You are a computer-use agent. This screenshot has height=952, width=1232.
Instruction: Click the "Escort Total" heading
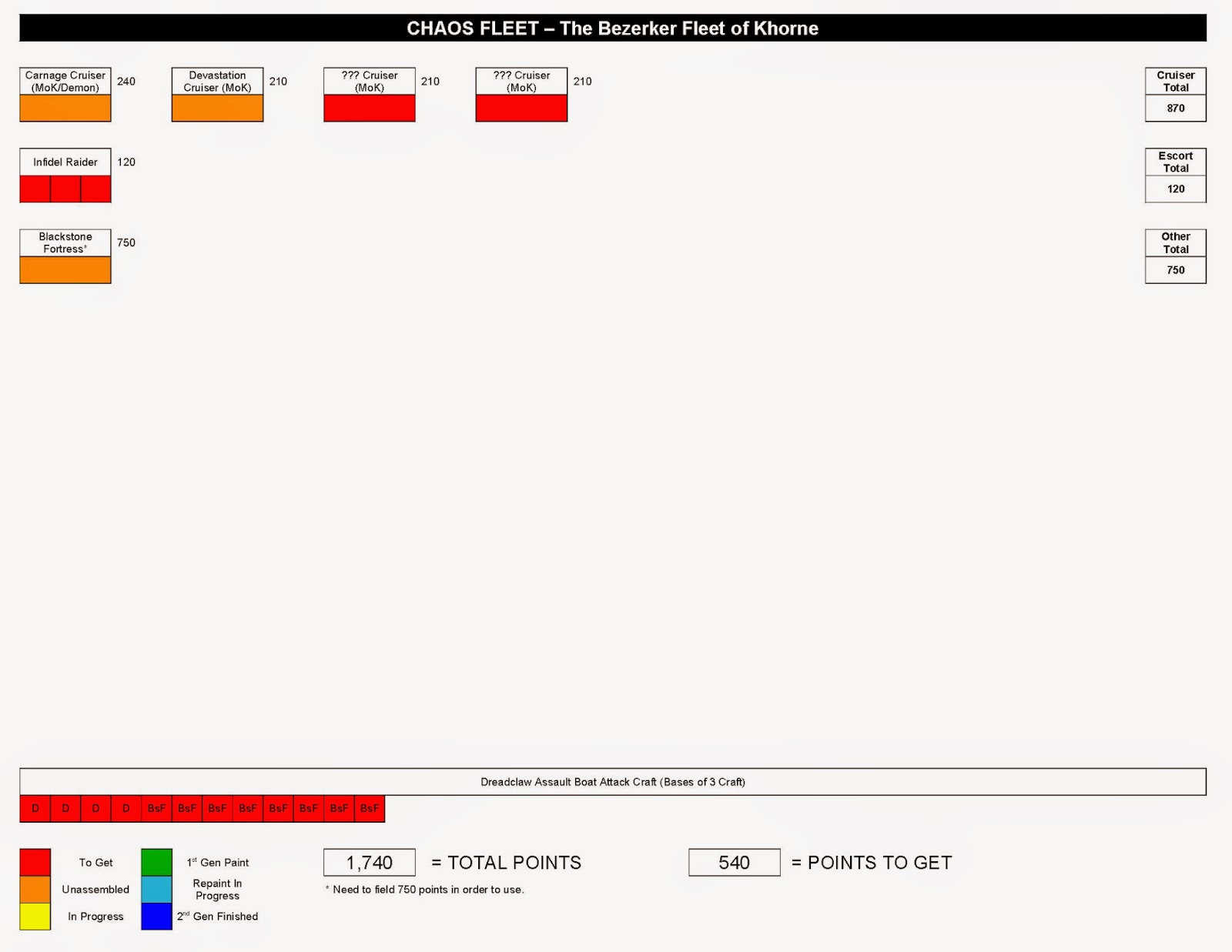(1176, 162)
